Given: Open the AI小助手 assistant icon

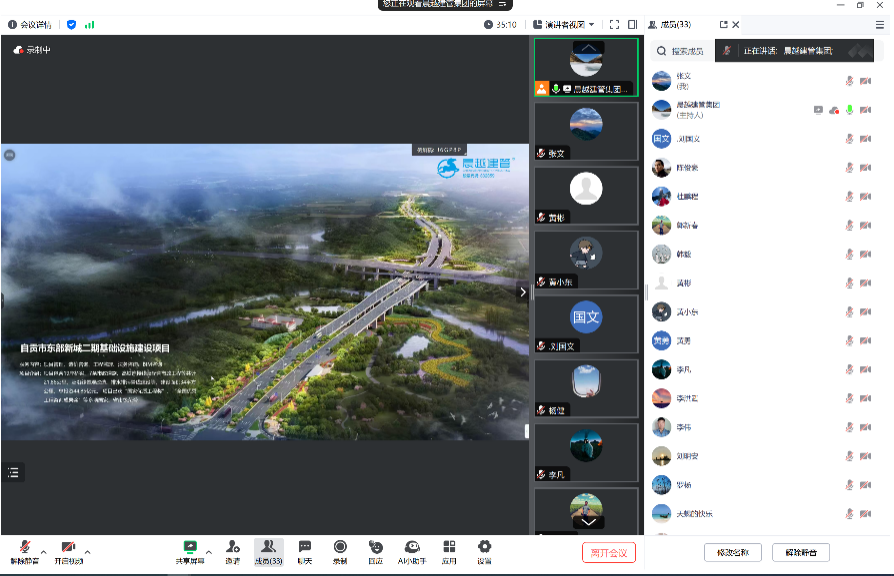Looking at the screenshot, I should click(412, 550).
